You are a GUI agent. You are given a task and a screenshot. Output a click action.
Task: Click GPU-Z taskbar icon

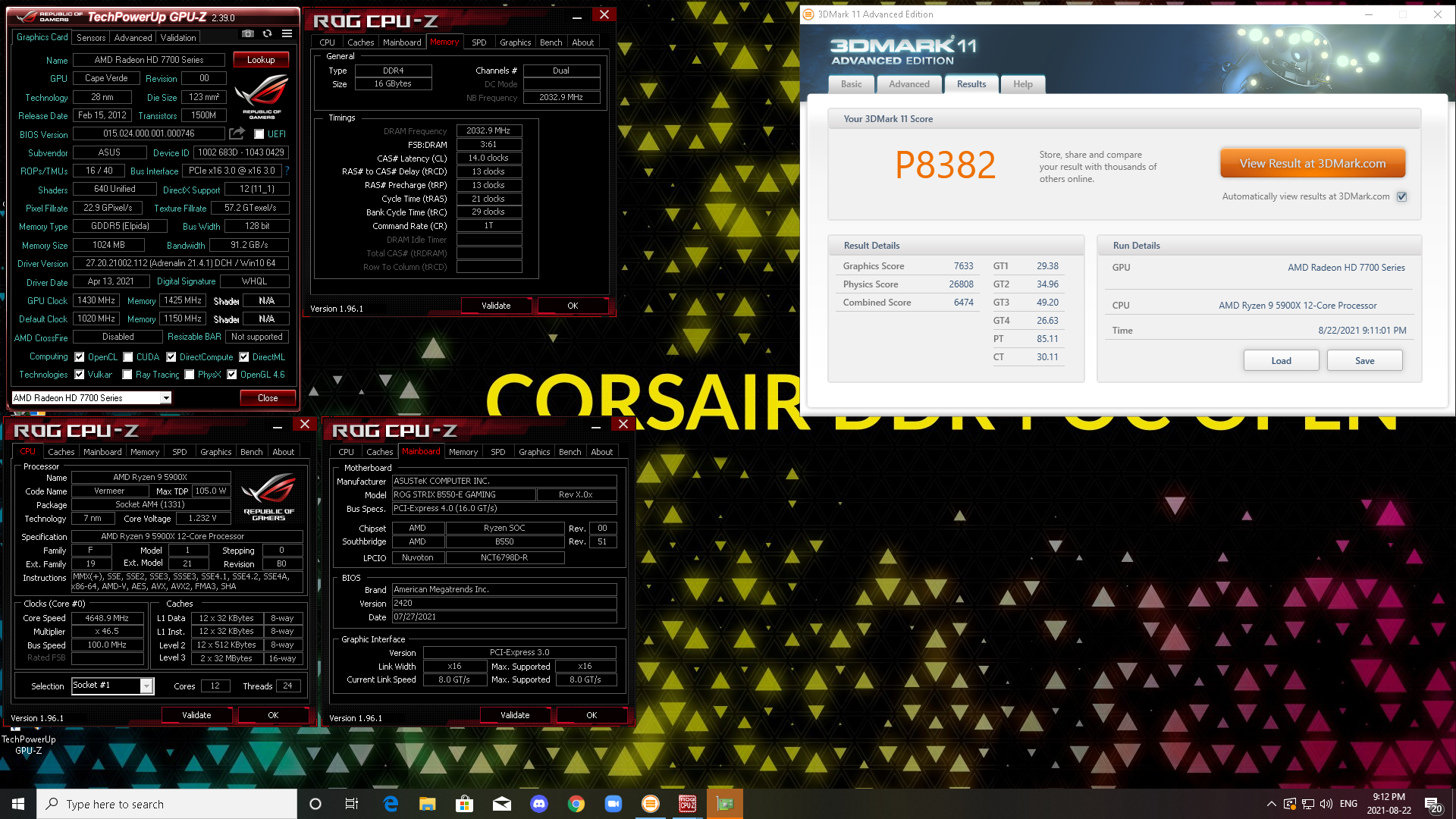tap(725, 804)
